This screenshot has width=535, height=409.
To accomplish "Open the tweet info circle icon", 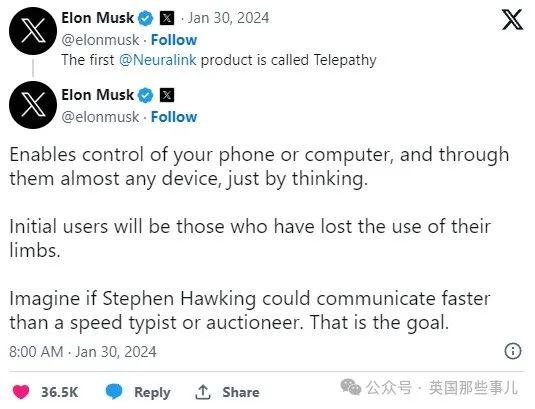I will pos(512,351).
